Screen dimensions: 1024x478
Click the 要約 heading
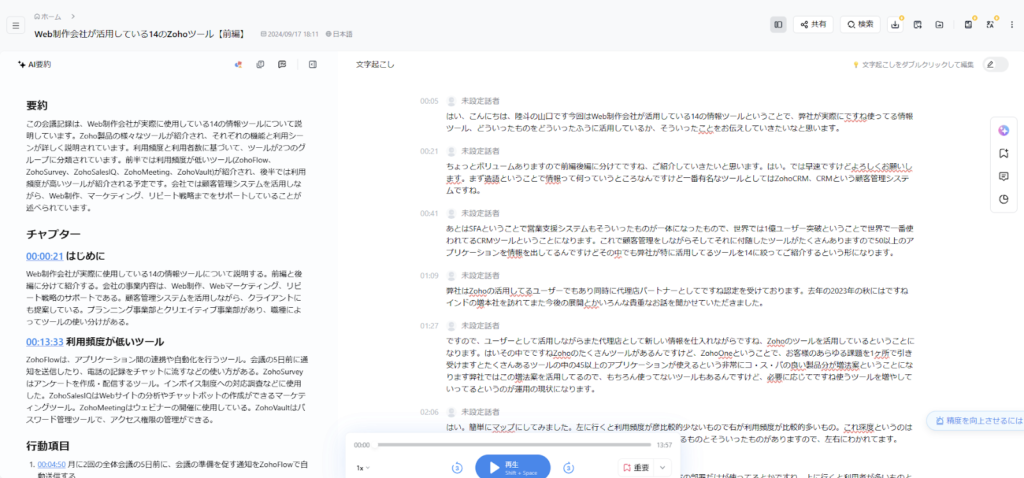pos(37,105)
